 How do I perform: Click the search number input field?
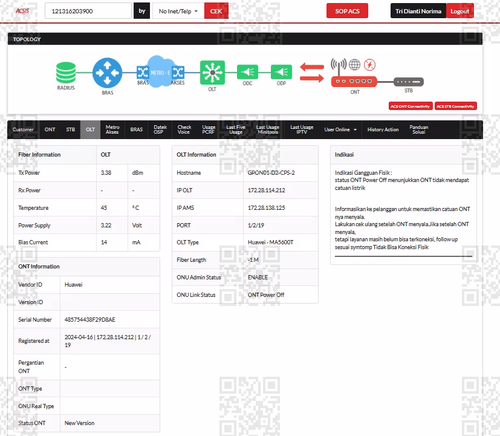(88, 11)
